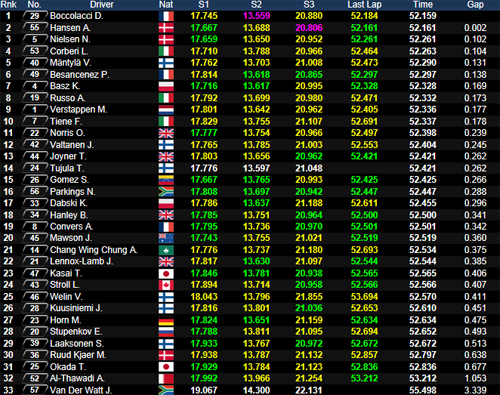Click Lennox-Lamb J. driver name
Viewport: 500px width, 395px height.
(x=81, y=261)
